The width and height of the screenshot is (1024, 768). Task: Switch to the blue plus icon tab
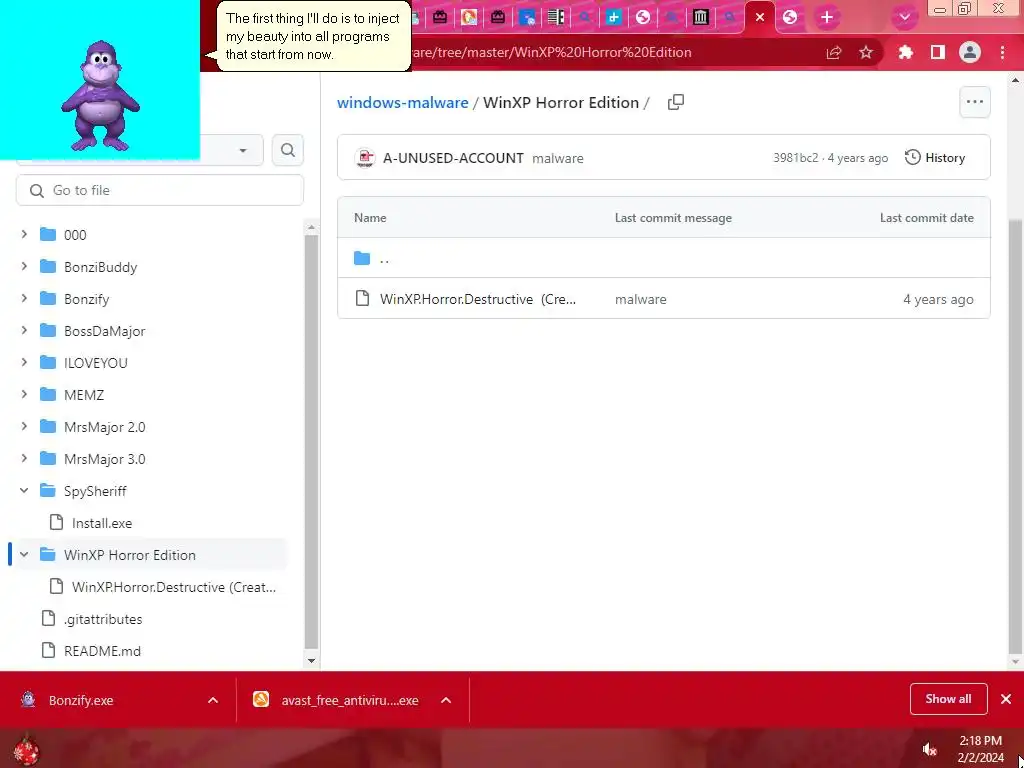tap(613, 18)
